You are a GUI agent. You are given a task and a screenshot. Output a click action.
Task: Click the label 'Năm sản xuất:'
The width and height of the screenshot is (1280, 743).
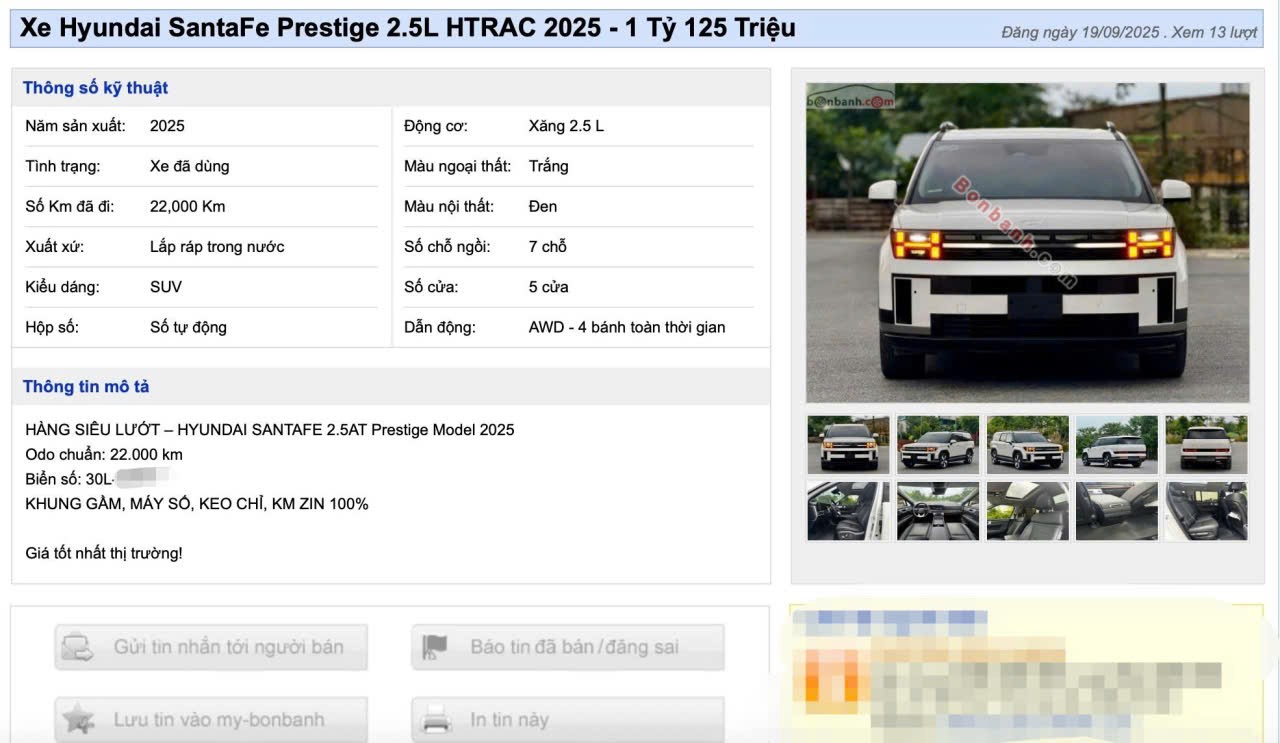pos(75,126)
